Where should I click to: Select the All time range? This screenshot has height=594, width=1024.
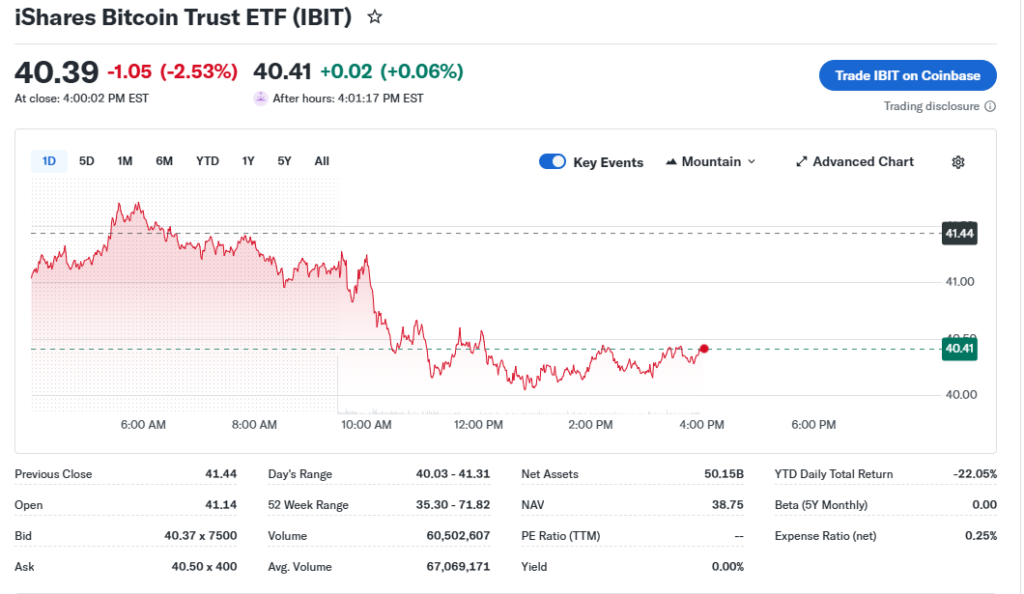tap(321, 161)
